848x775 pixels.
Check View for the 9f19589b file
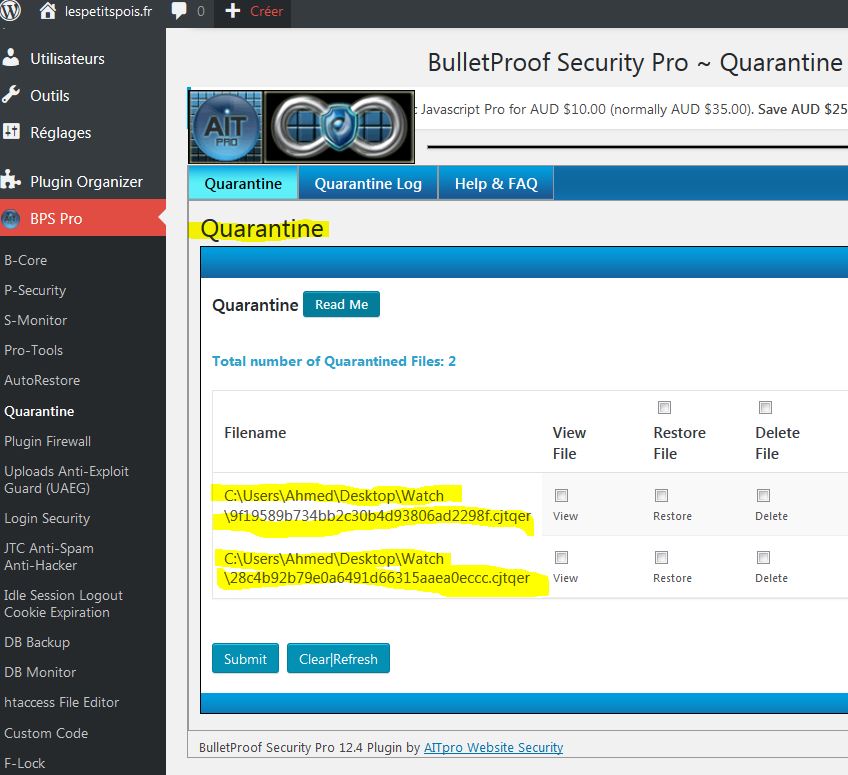coord(561,496)
